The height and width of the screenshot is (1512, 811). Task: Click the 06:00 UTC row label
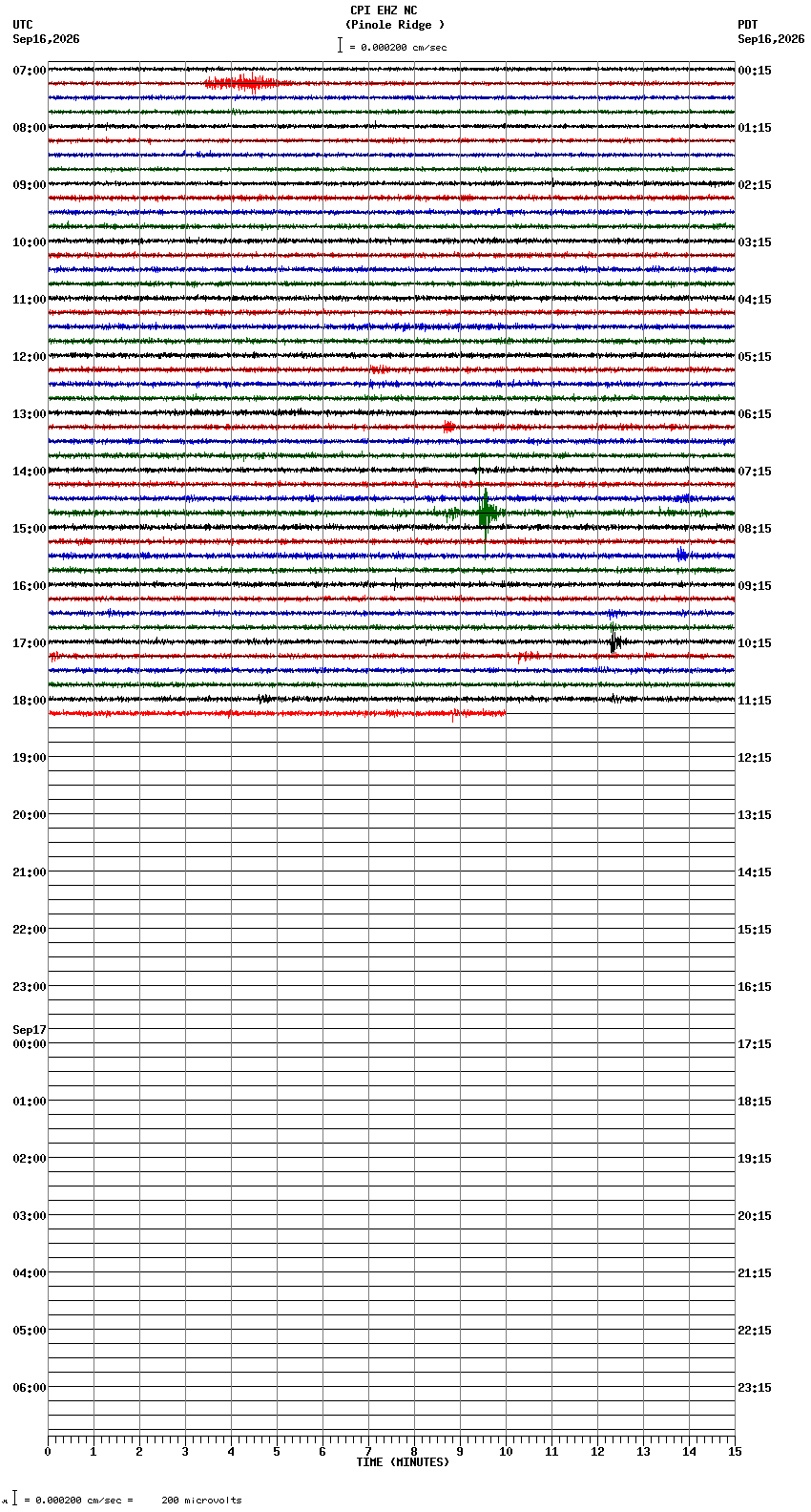30,1388
